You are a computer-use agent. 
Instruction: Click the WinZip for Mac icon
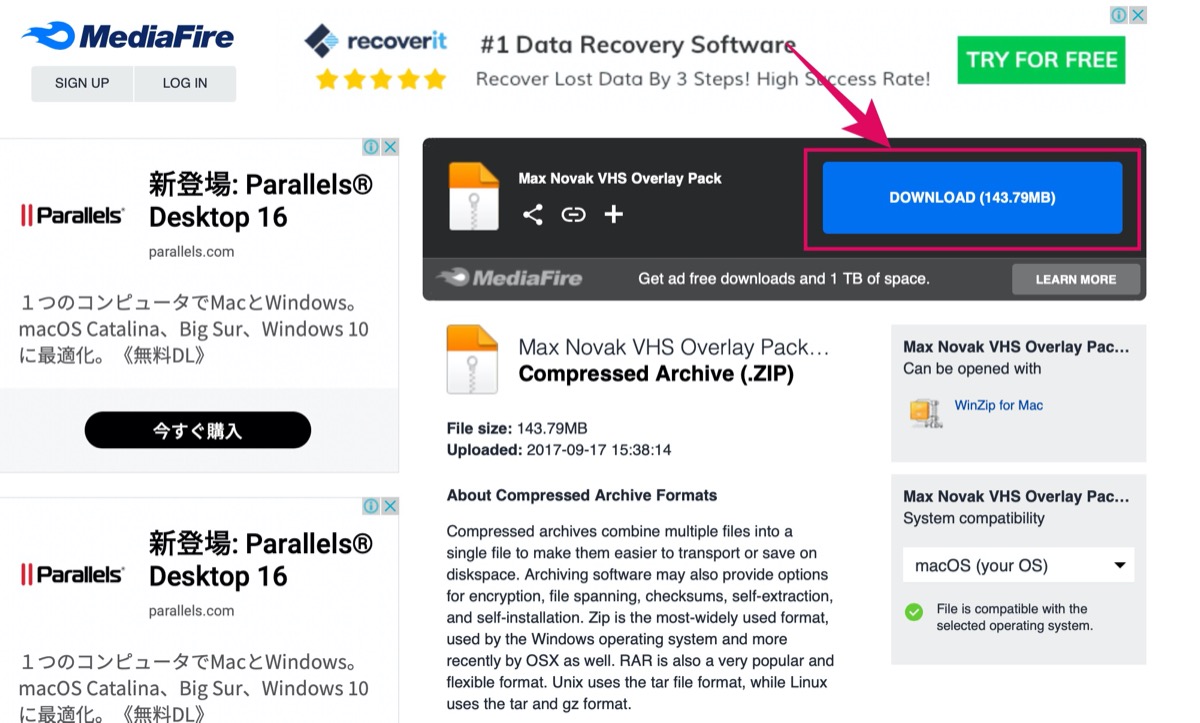(925, 412)
